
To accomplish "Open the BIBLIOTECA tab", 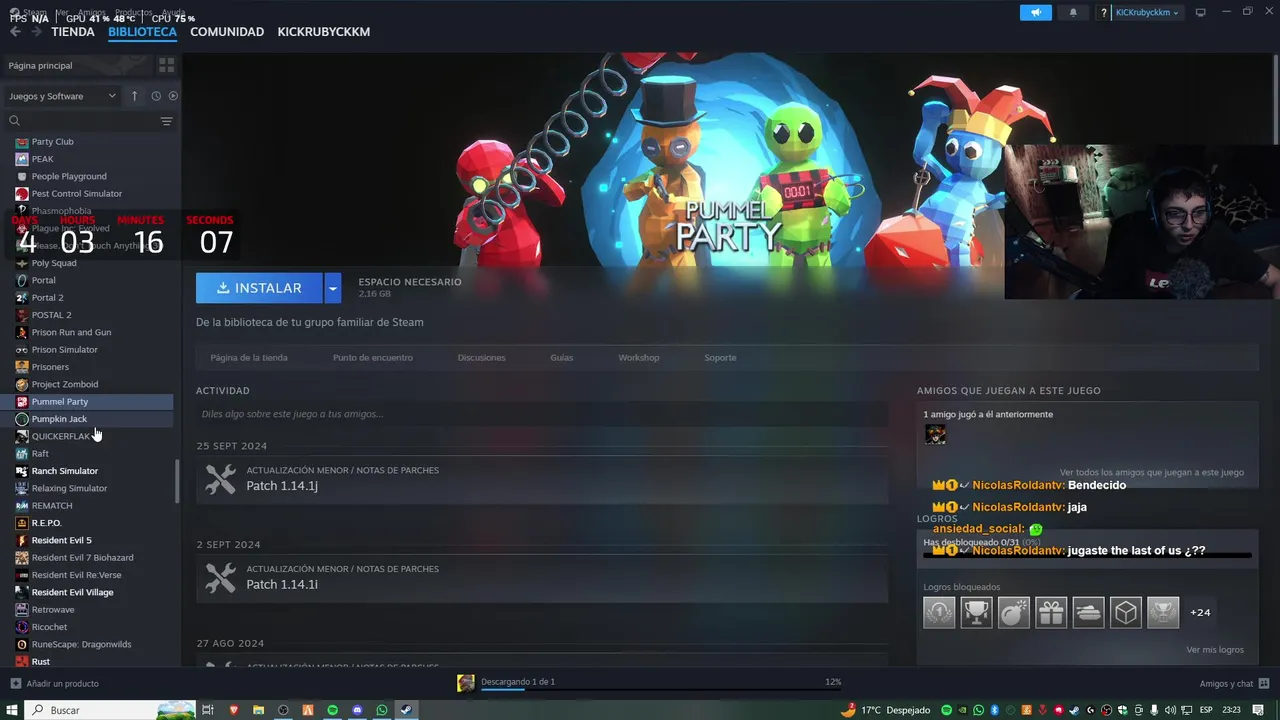I will 142,32.
